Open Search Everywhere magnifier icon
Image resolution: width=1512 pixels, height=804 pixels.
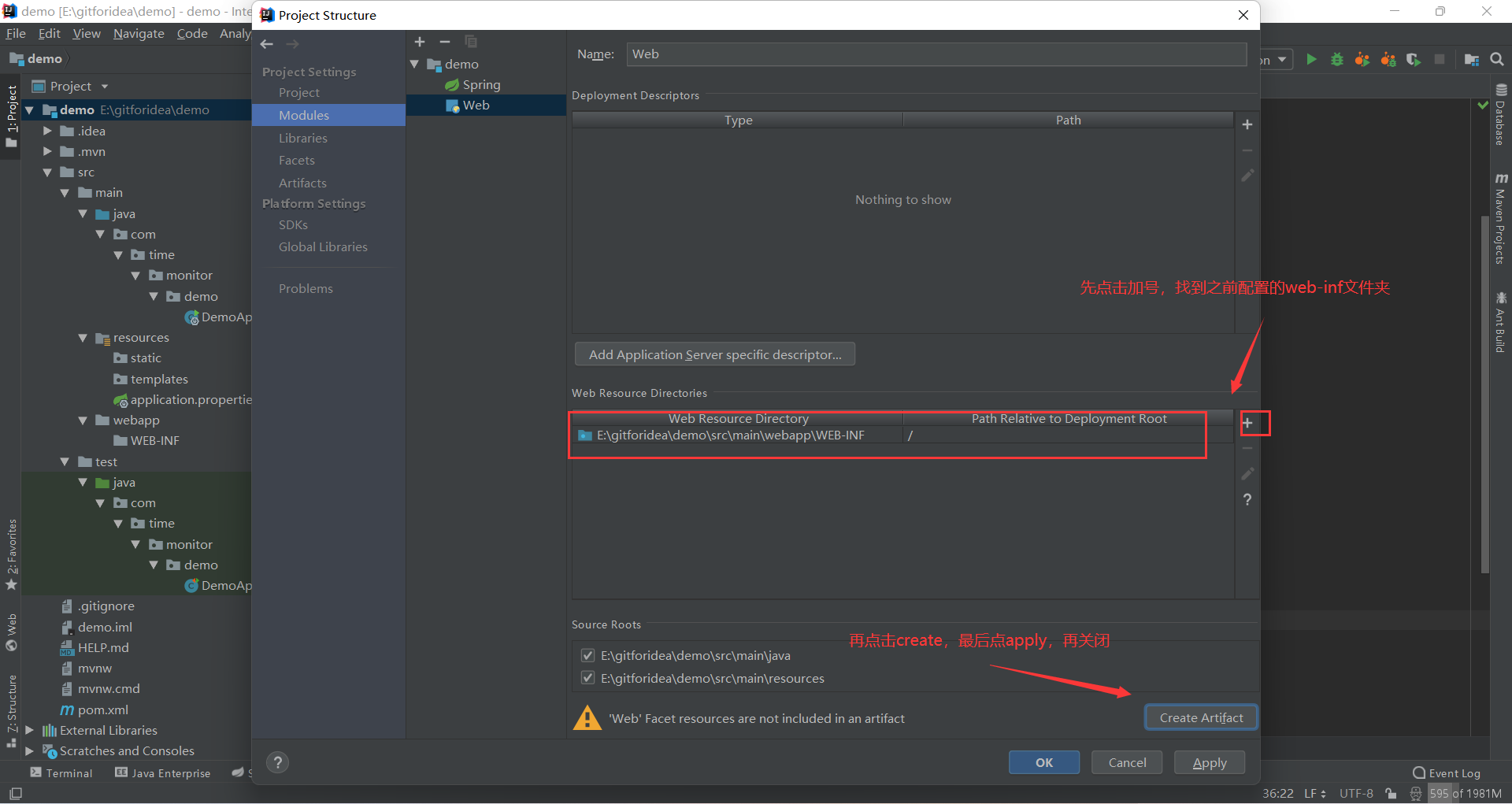coord(1497,59)
